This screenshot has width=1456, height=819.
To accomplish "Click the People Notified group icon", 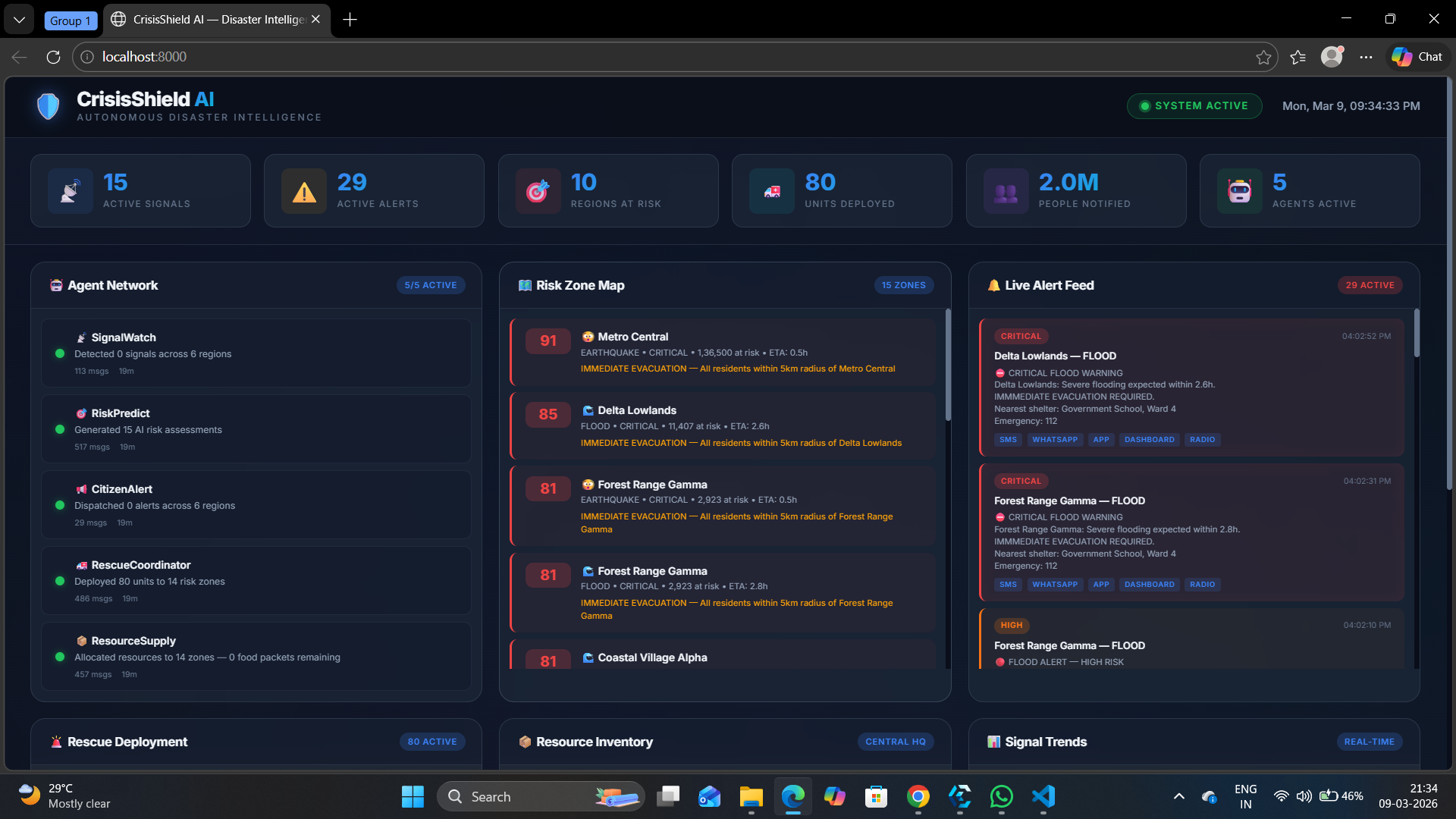I will click(x=1006, y=191).
